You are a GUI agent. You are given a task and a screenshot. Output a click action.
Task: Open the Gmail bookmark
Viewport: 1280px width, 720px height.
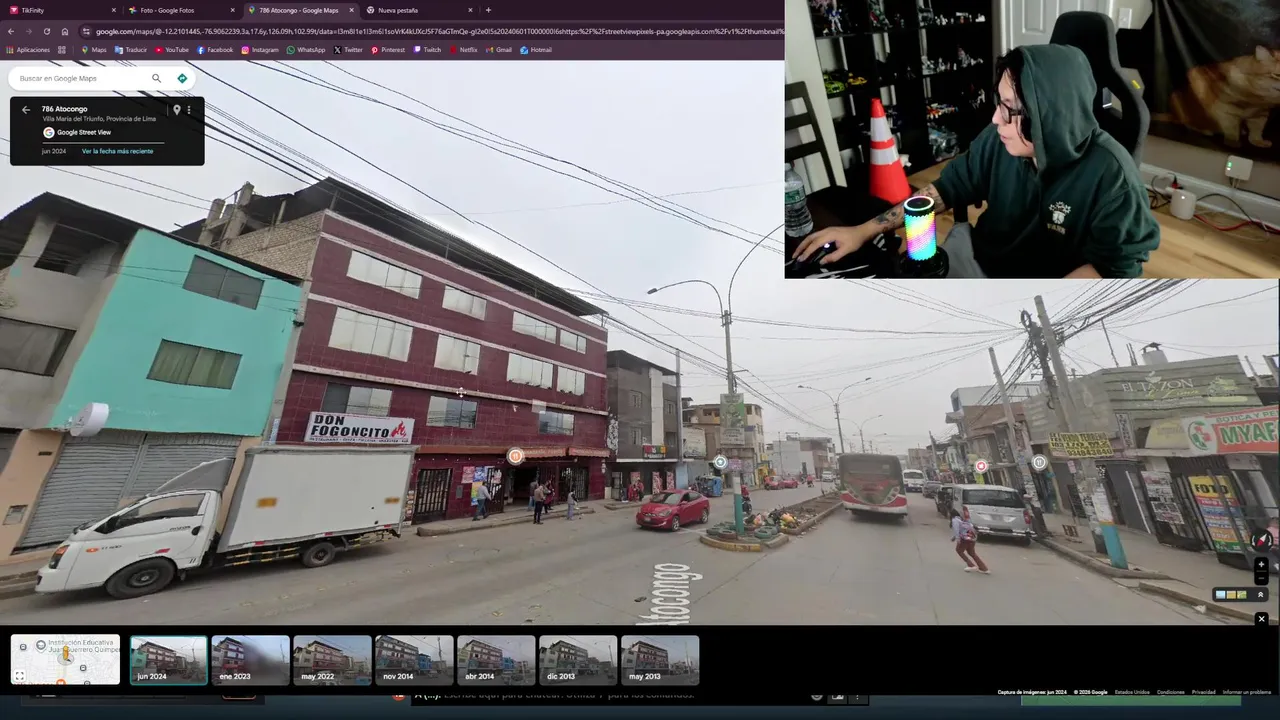pyautogui.click(x=499, y=50)
